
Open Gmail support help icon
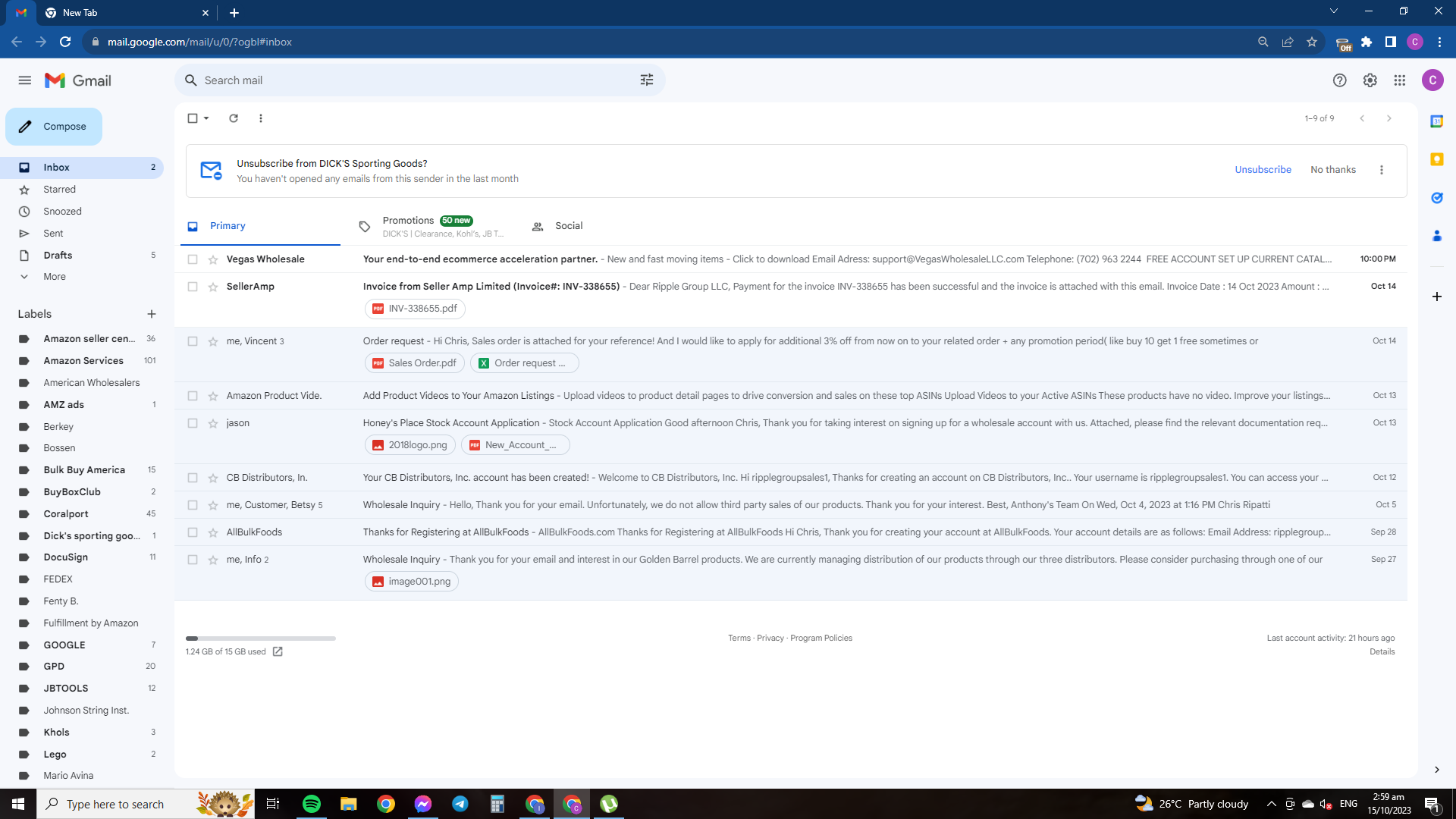tap(1340, 80)
